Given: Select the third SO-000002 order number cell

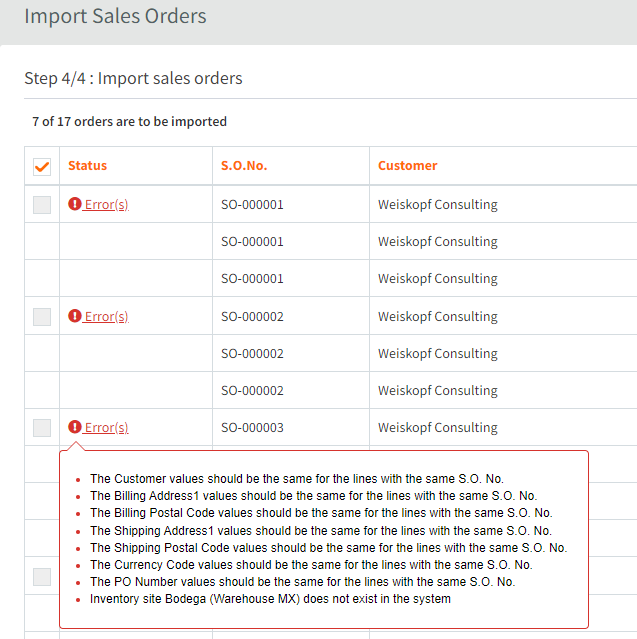Looking at the screenshot, I should (x=252, y=390).
